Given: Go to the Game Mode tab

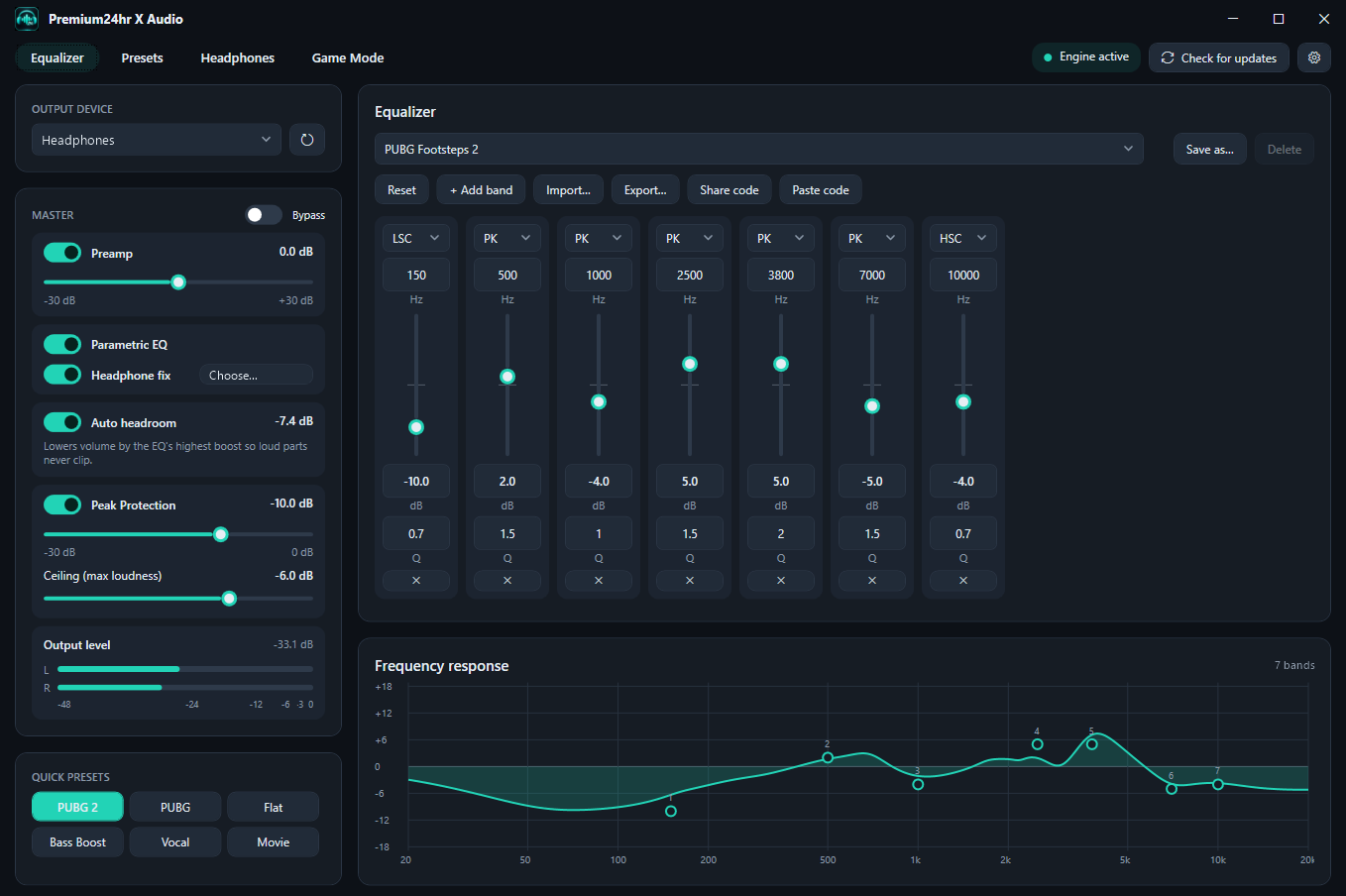Looking at the screenshot, I should (x=348, y=57).
